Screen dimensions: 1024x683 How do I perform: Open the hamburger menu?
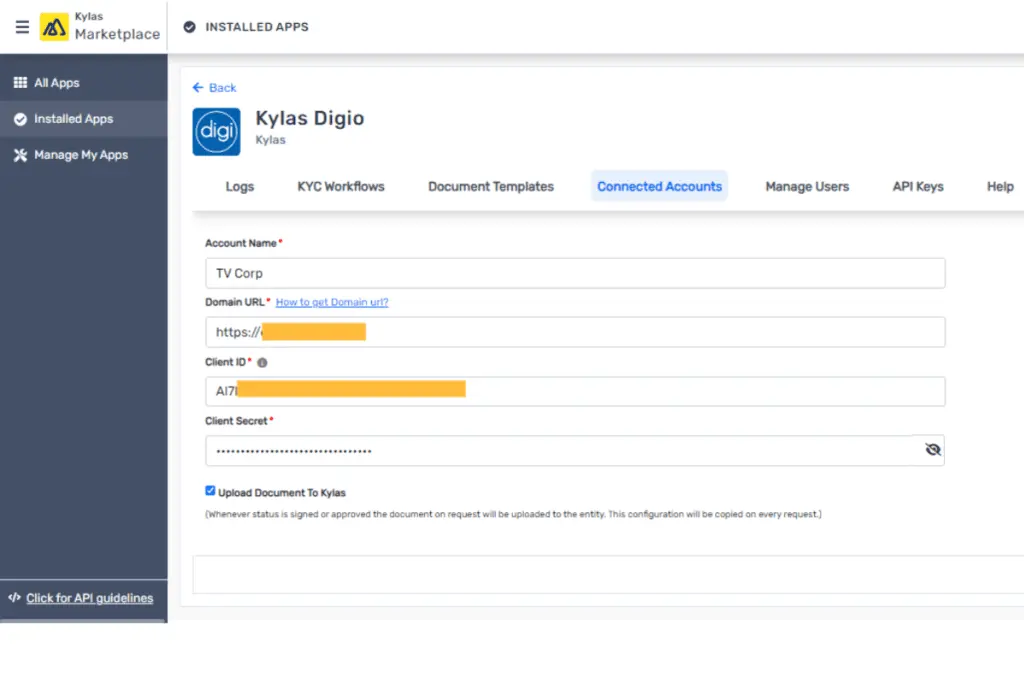pyautogui.click(x=22, y=27)
